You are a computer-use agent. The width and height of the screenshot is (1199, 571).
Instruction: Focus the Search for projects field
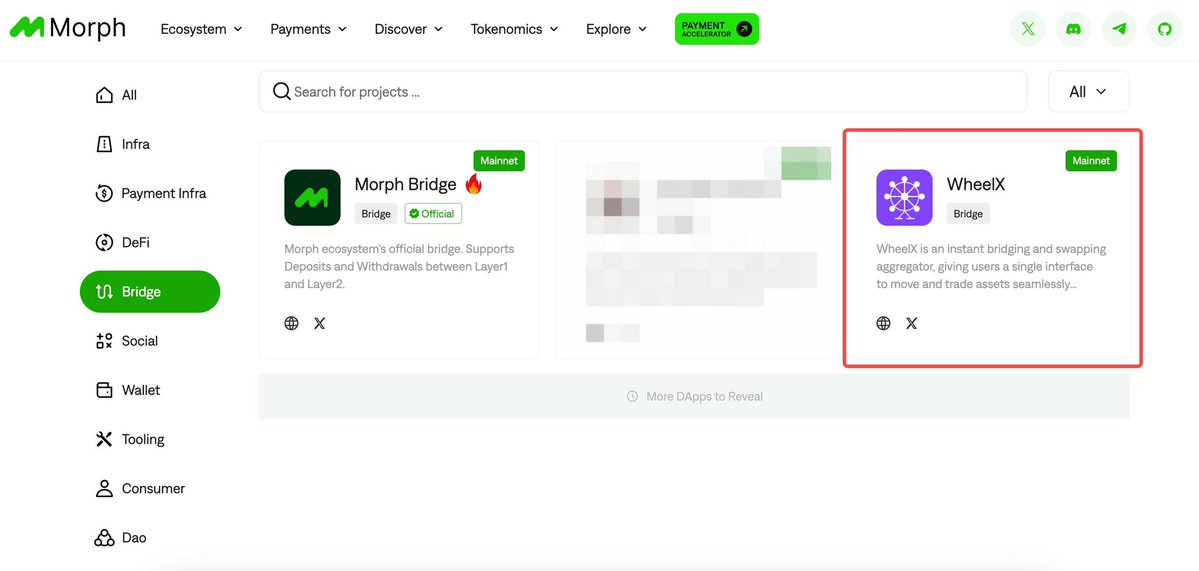[x=642, y=92]
